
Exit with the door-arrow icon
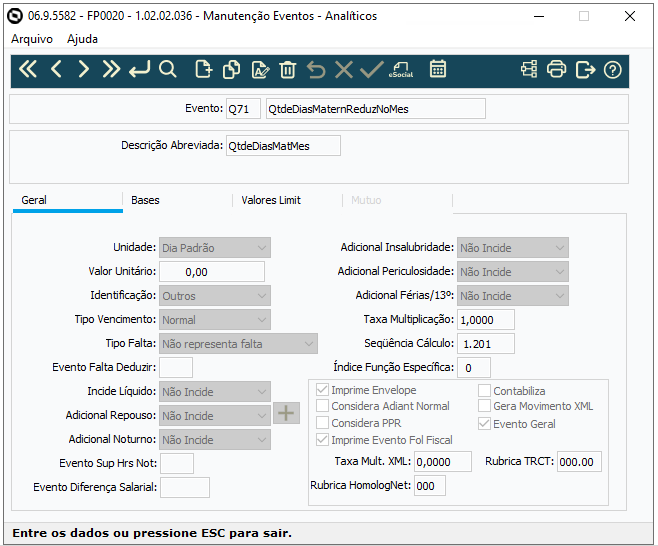[x=585, y=69]
